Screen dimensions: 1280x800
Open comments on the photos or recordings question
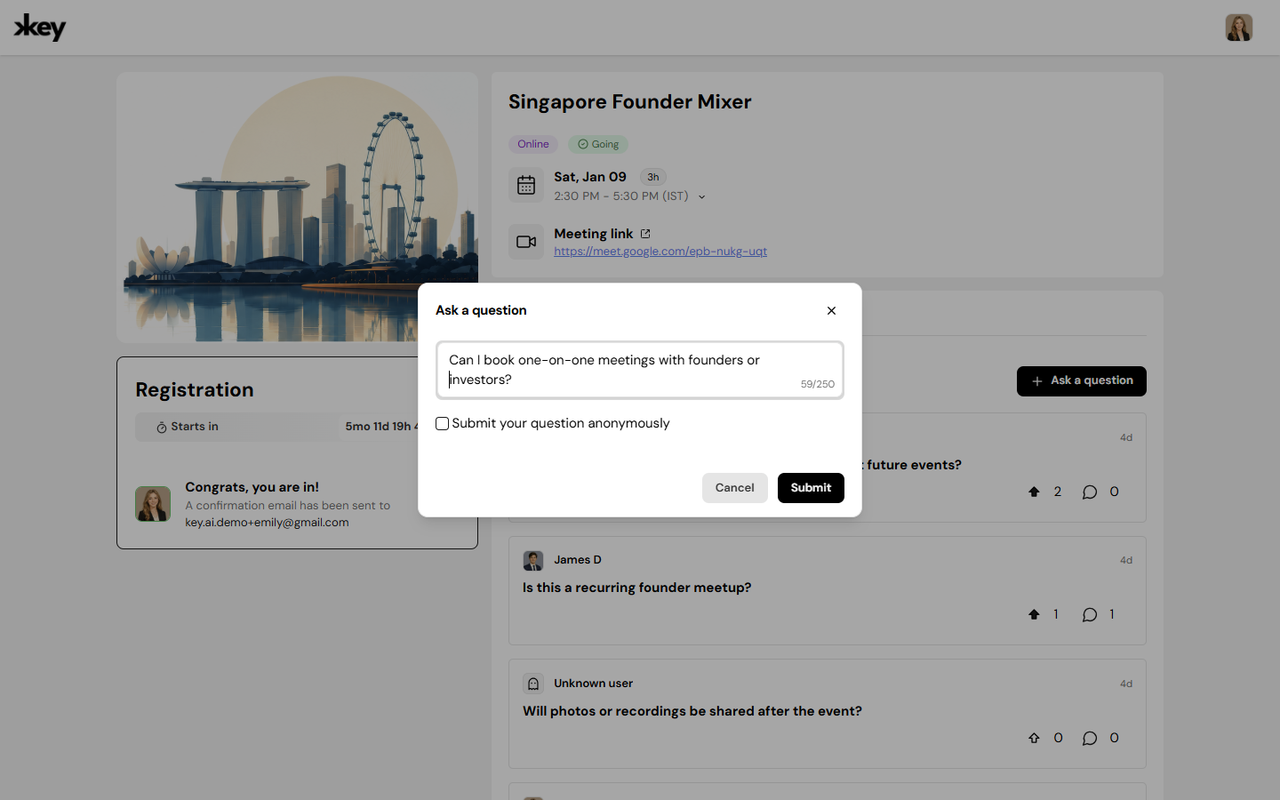pos(1090,738)
